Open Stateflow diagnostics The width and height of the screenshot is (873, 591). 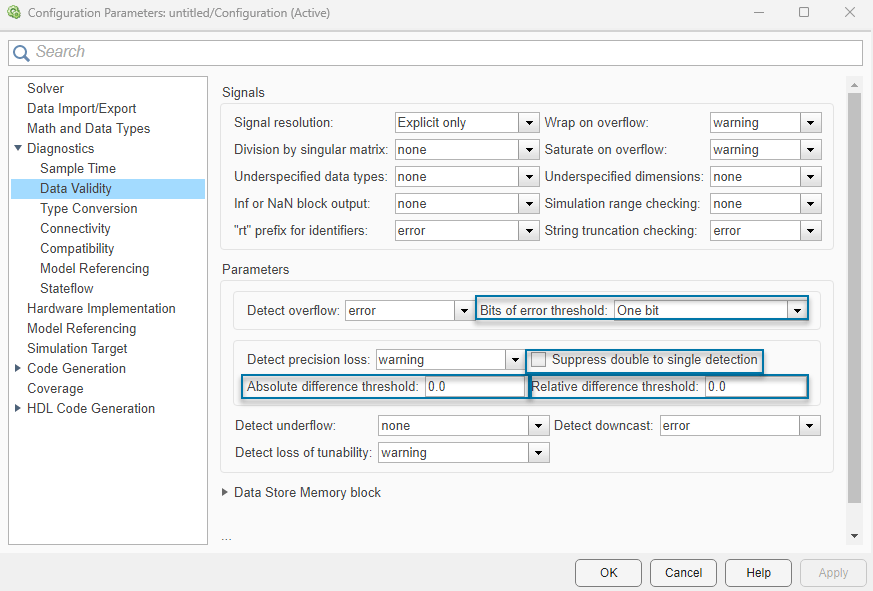point(67,289)
